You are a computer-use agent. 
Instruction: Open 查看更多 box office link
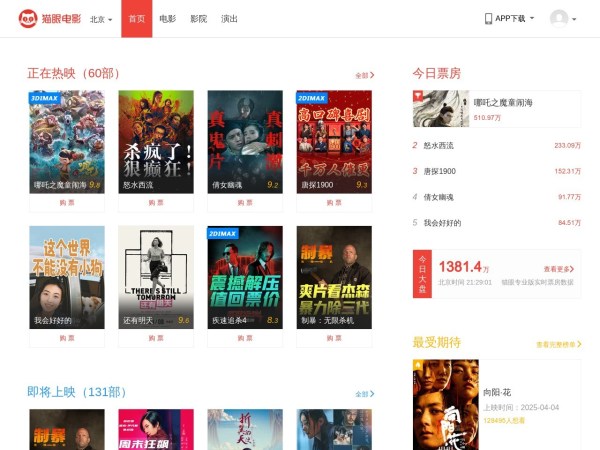(x=560, y=269)
